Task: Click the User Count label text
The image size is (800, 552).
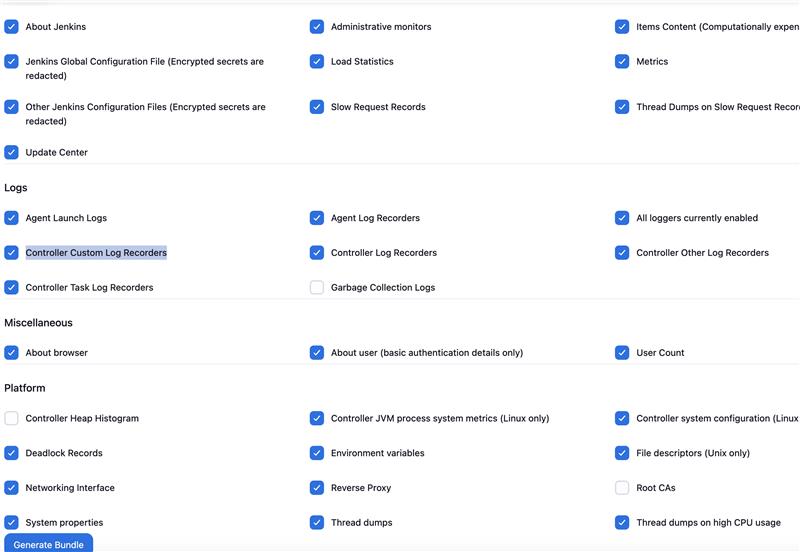Action: click(x=660, y=353)
